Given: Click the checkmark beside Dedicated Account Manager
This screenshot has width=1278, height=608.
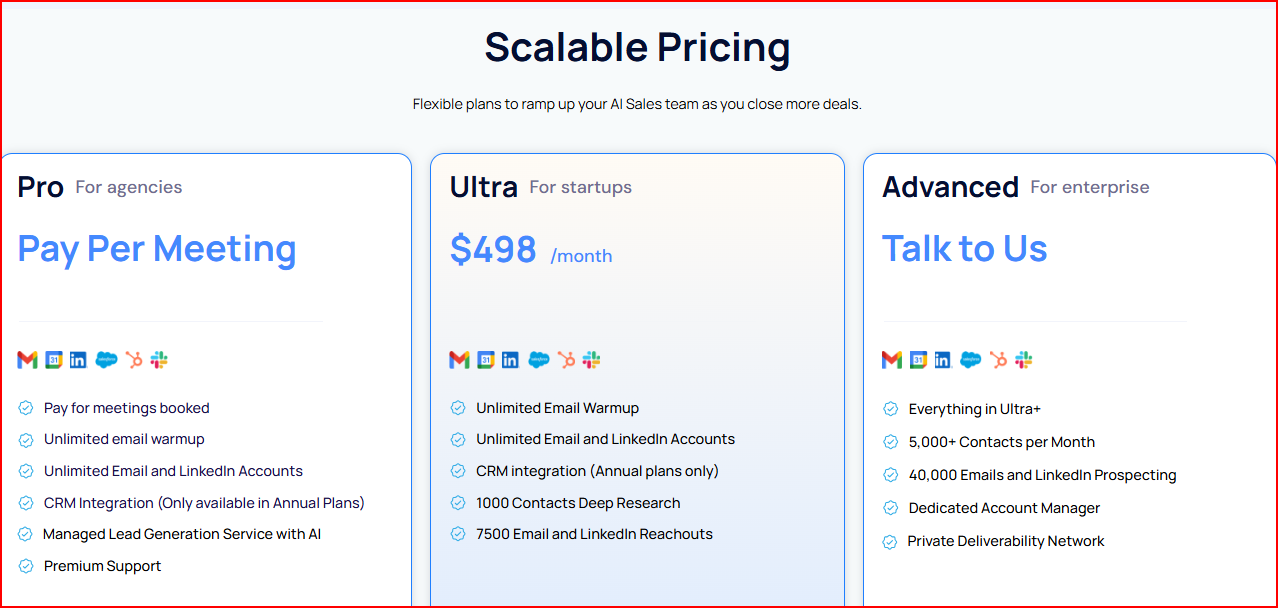Looking at the screenshot, I should (889, 508).
